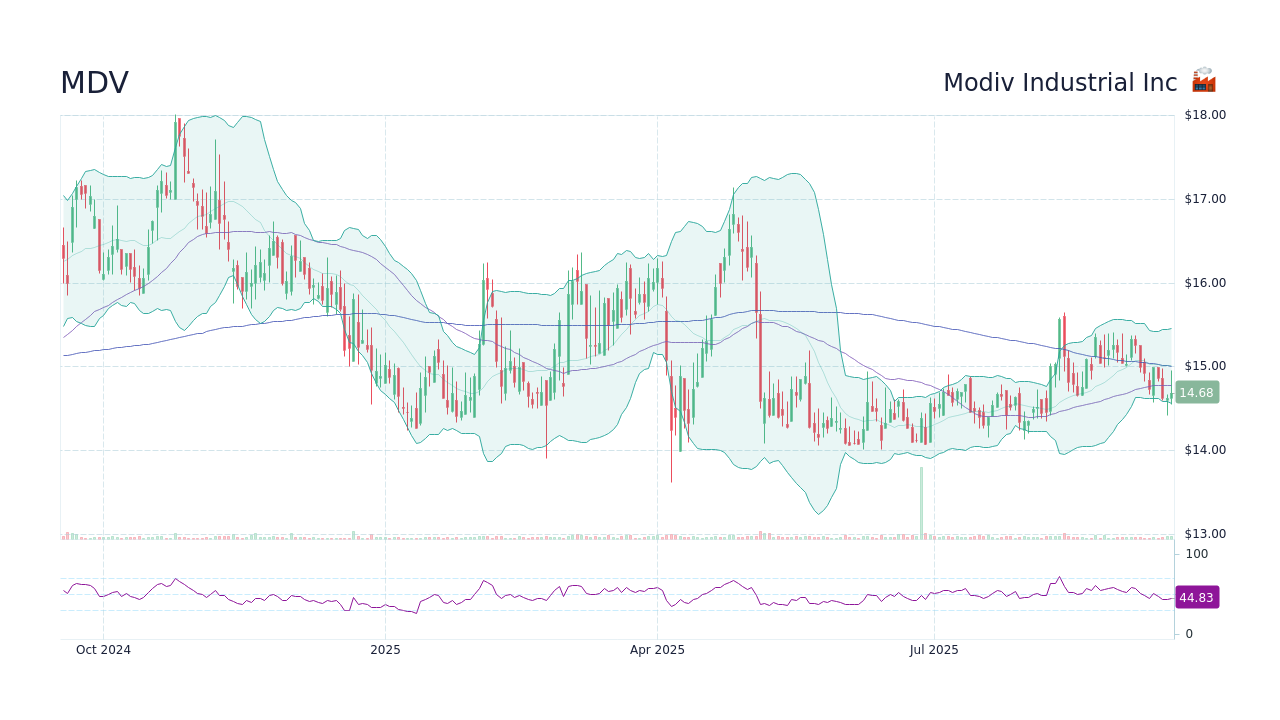Click the Apr 2025 date label
The width and height of the screenshot is (1280, 720).
(657, 650)
